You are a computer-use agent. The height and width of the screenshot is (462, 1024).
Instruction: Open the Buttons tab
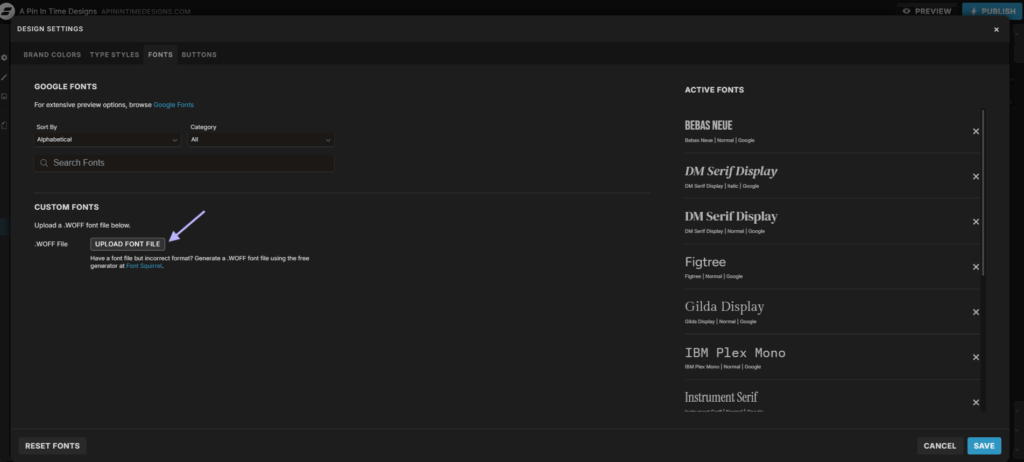(199, 54)
